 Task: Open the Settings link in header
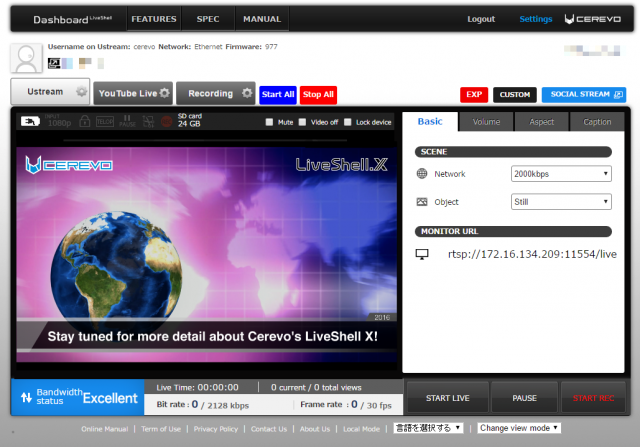click(536, 19)
